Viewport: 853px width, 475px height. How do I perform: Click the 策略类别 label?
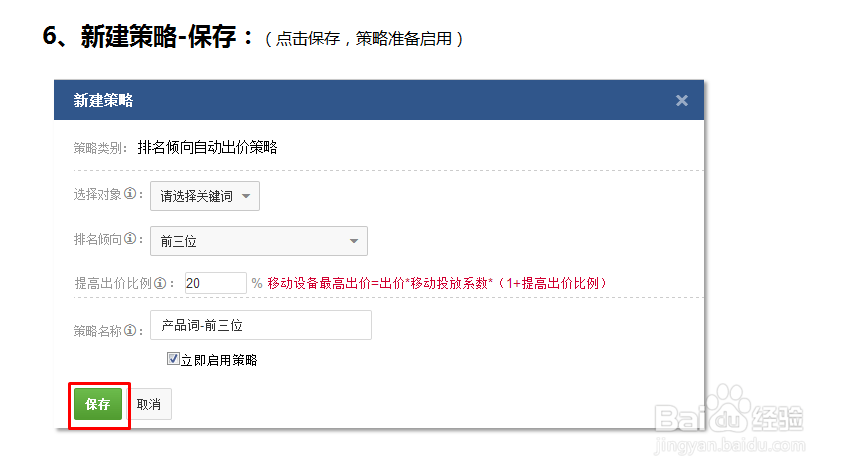pyautogui.click(x=99, y=148)
